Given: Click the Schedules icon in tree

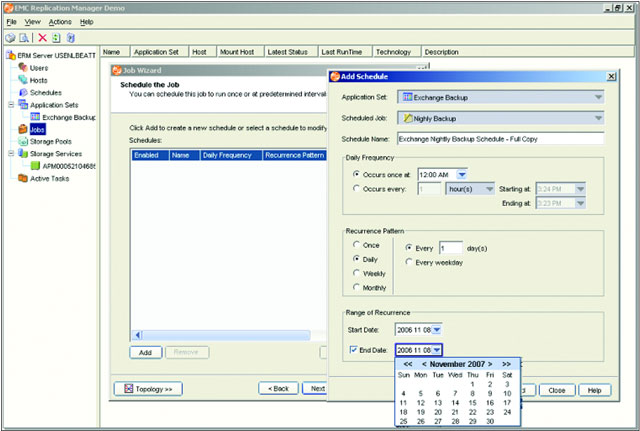Looking at the screenshot, I should (23, 93).
